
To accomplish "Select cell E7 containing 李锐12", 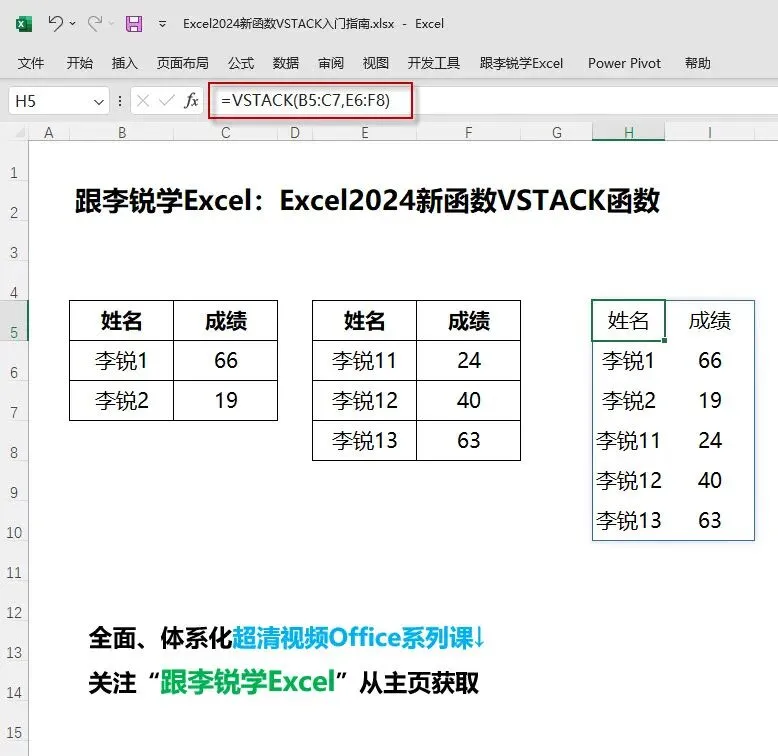I will pyautogui.click(x=365, y=401).
